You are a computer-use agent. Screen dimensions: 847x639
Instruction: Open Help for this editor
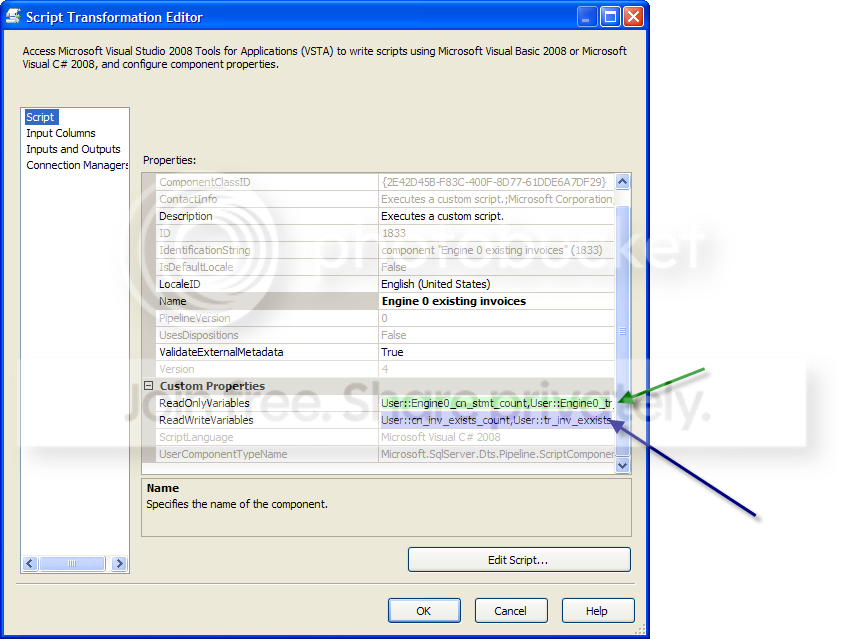(x=597, y=610)
